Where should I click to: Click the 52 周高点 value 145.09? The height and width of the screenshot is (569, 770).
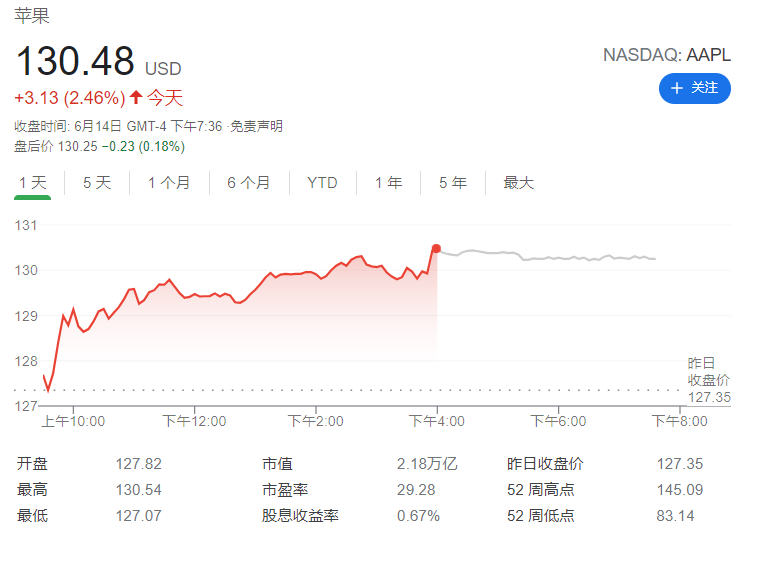click(681, 490)
